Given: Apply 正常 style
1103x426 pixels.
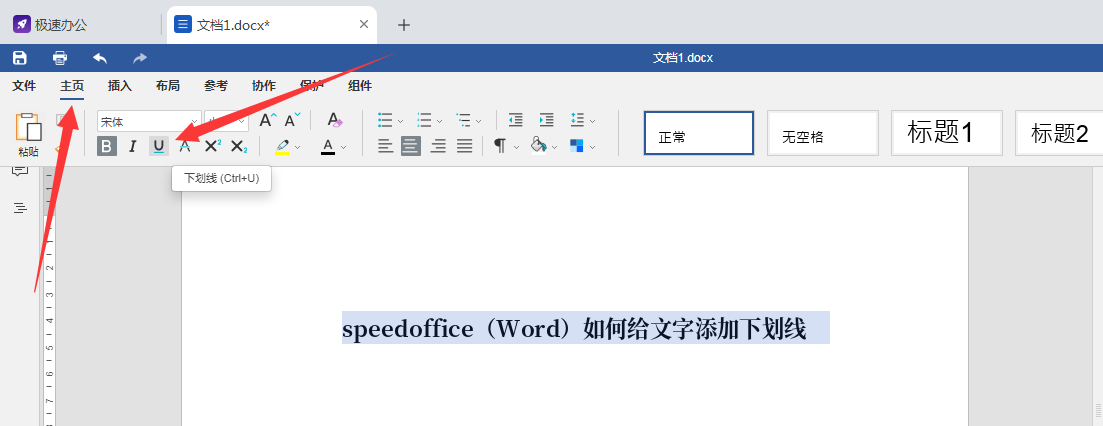Looking at the screenshot, I should (699, 133).
